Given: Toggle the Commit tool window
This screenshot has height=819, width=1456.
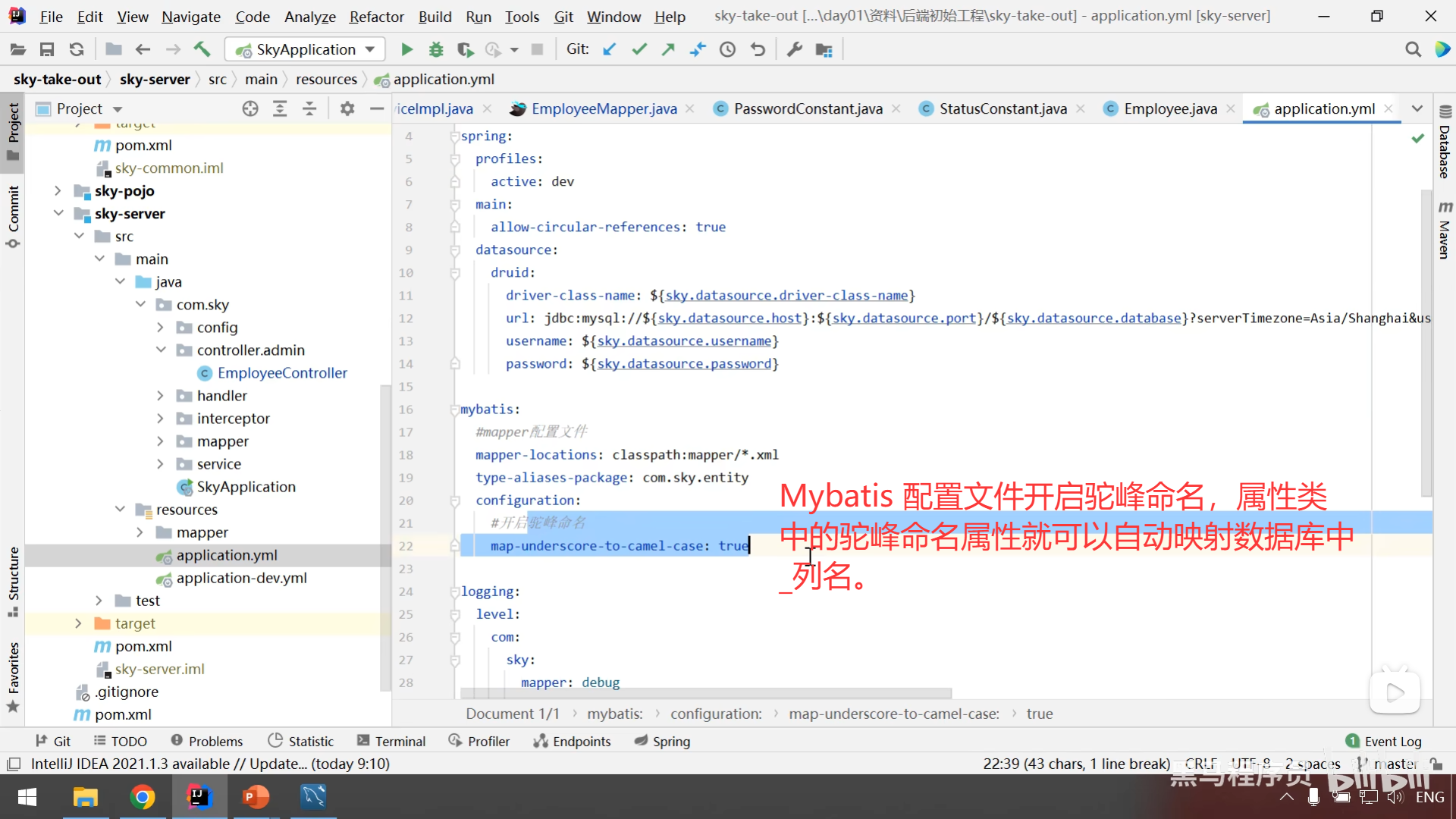Looking at the screenshot, I should (13, 216).
